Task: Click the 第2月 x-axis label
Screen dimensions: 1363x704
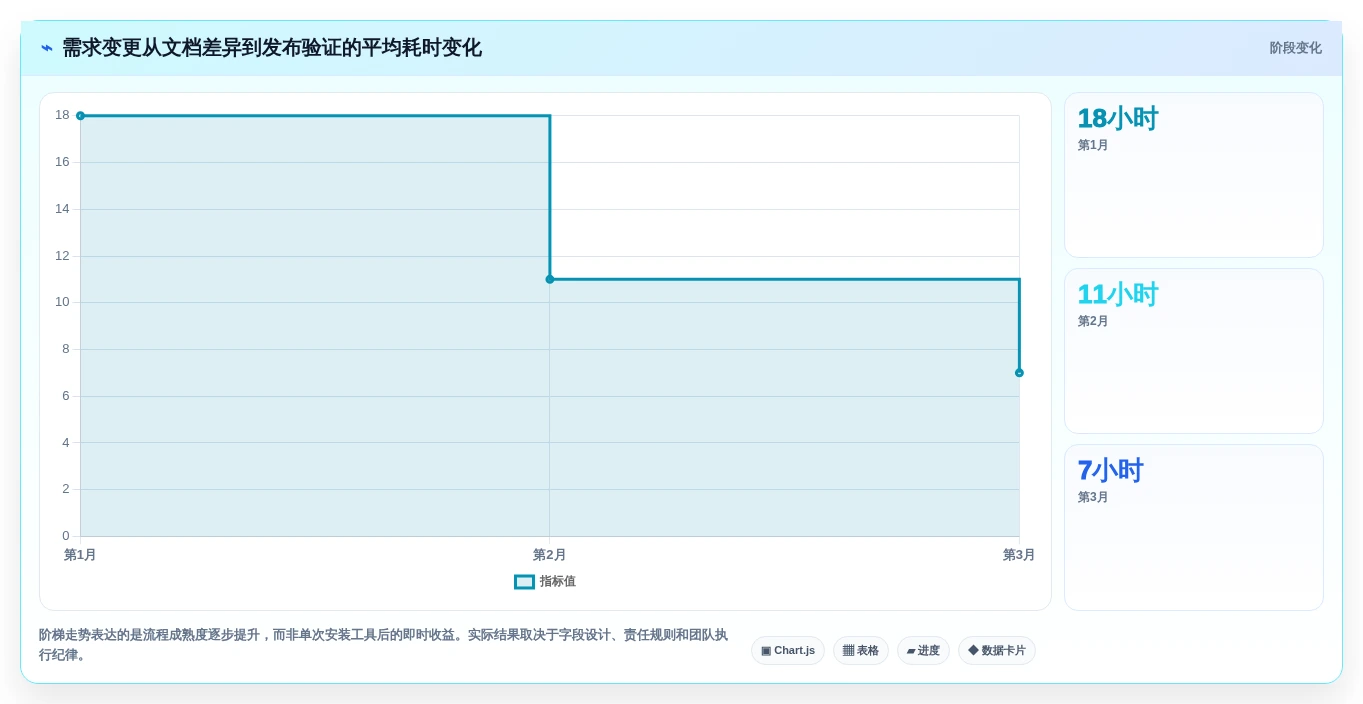Action: click(550, 555)
